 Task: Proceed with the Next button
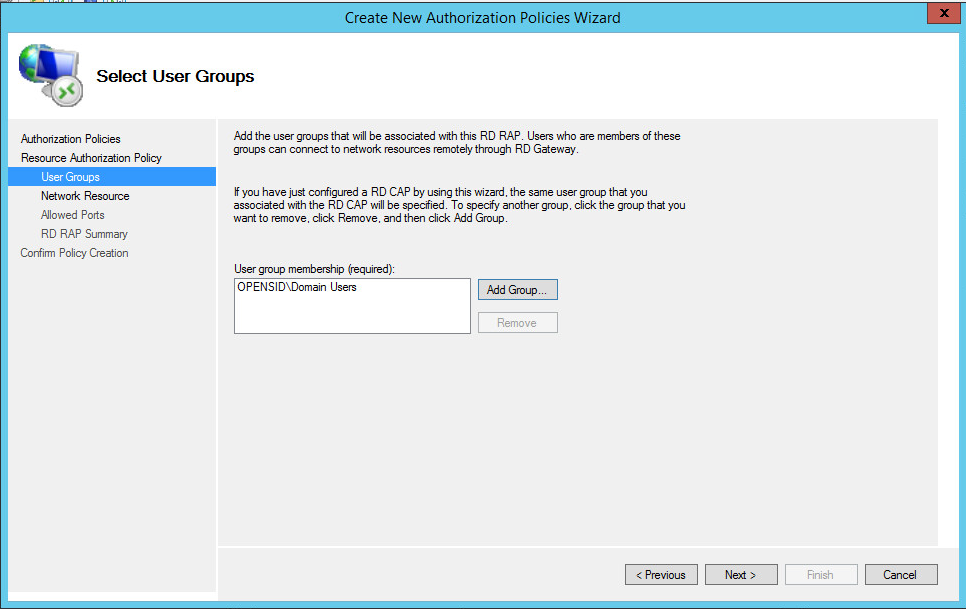741,575
